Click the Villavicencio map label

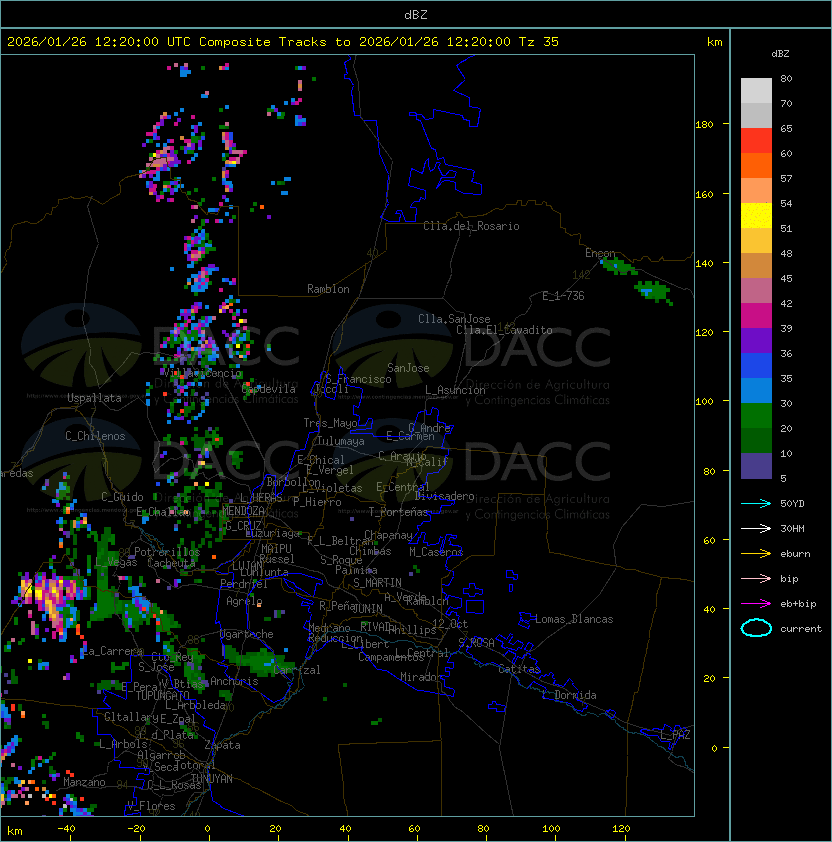click(x=202, y=373)
